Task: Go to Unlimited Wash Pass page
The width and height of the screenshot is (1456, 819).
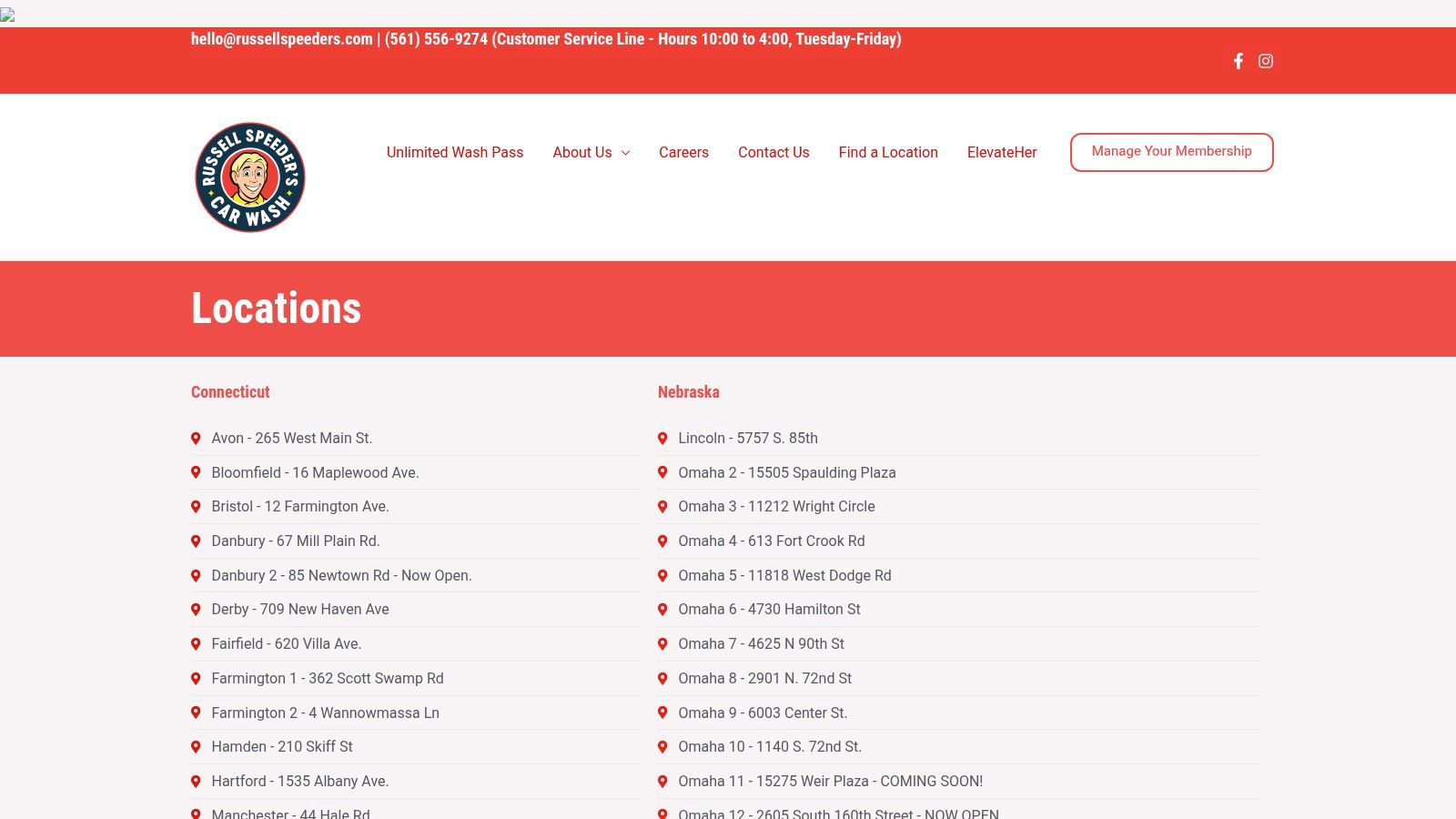Action: [x=455, y=152]
